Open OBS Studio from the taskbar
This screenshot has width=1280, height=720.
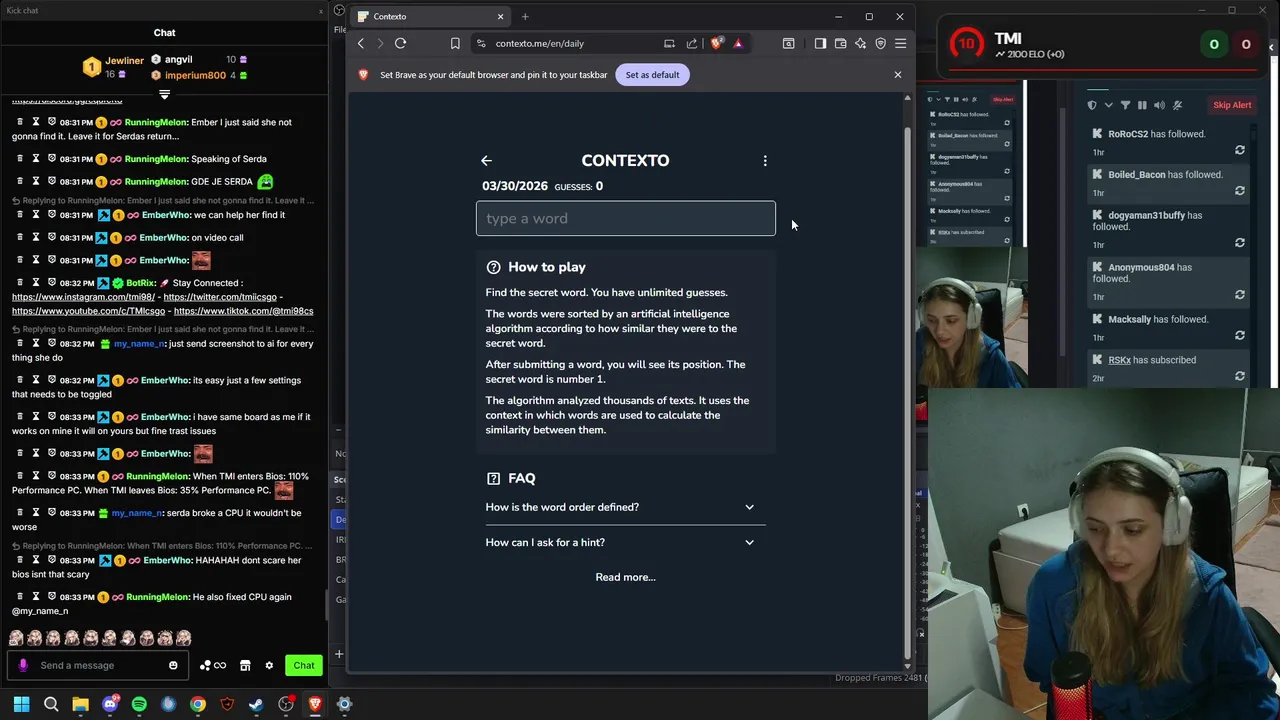(286, 704)
